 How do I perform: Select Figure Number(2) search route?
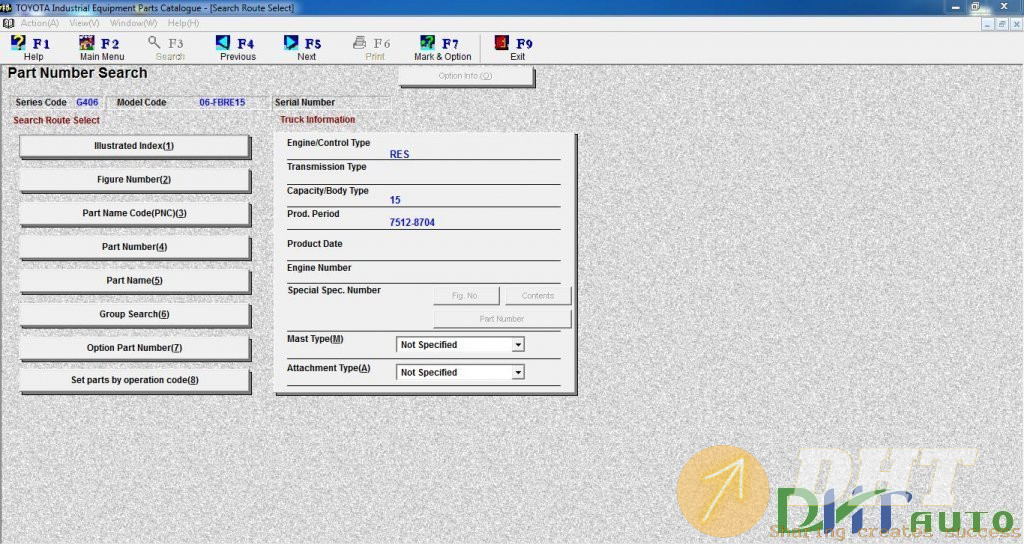coord(134,180)
